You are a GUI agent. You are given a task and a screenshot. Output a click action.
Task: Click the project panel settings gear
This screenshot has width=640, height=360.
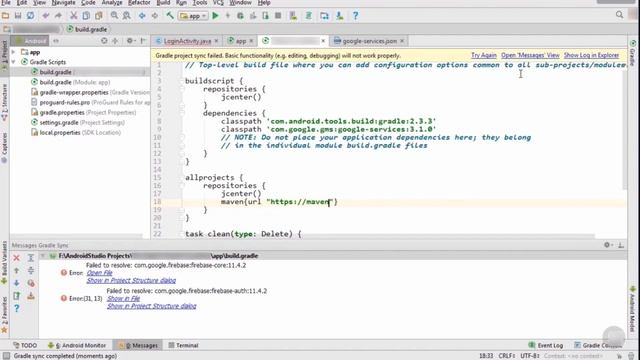(130, 41)
